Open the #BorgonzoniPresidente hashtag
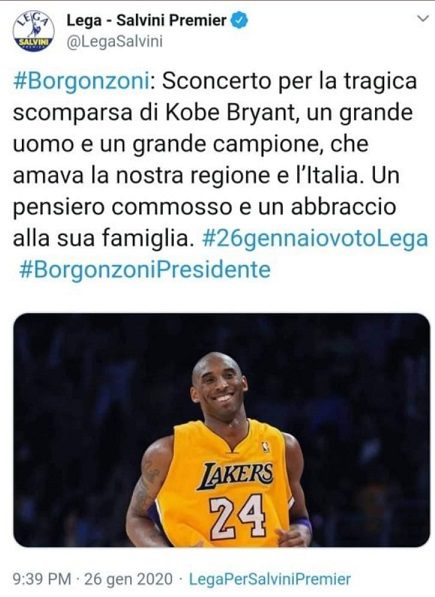The height and width of the screenshot is (597, 435). click(x=145, y=270)
